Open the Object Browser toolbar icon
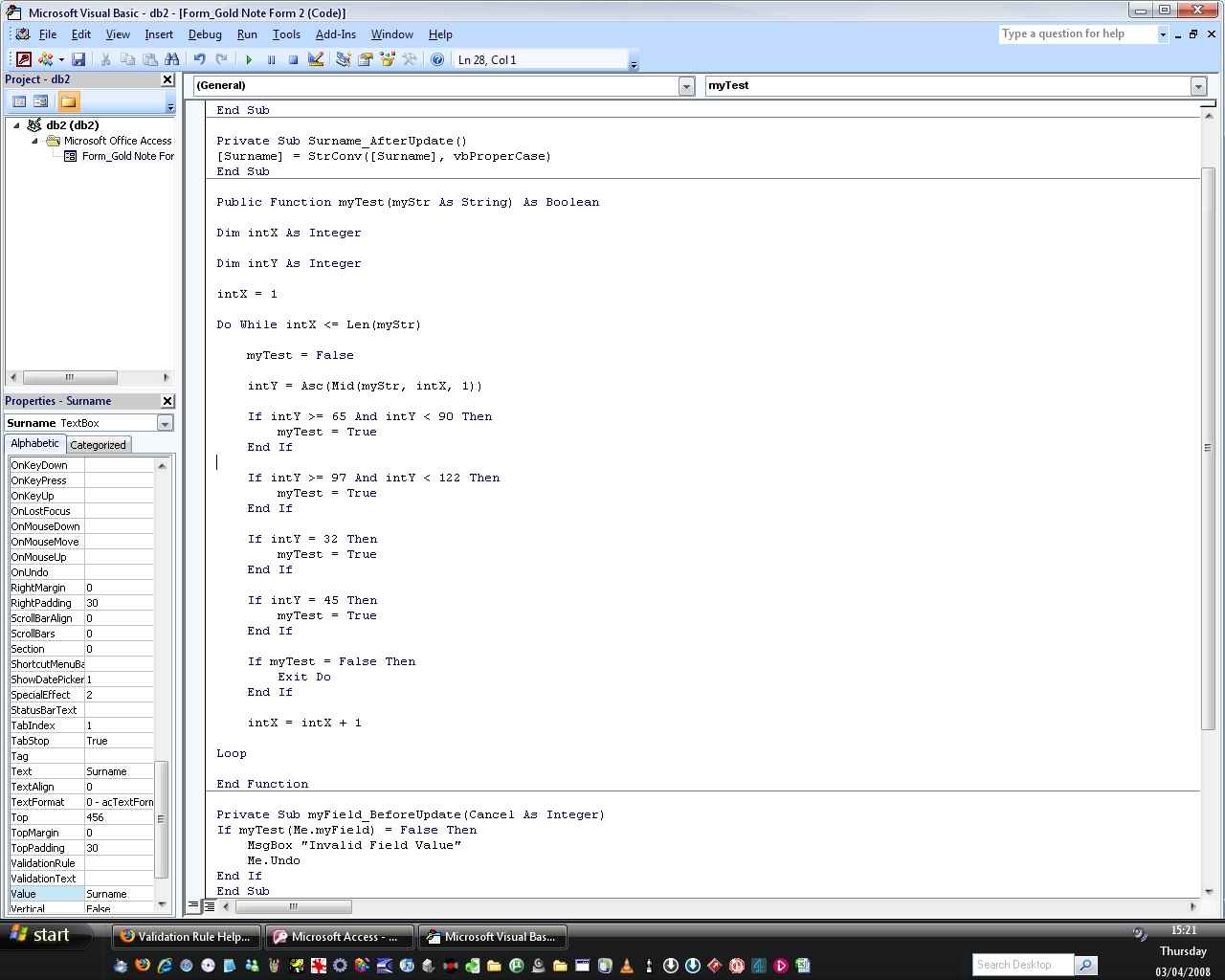1225x980 pixels. [x=387, y=59]
